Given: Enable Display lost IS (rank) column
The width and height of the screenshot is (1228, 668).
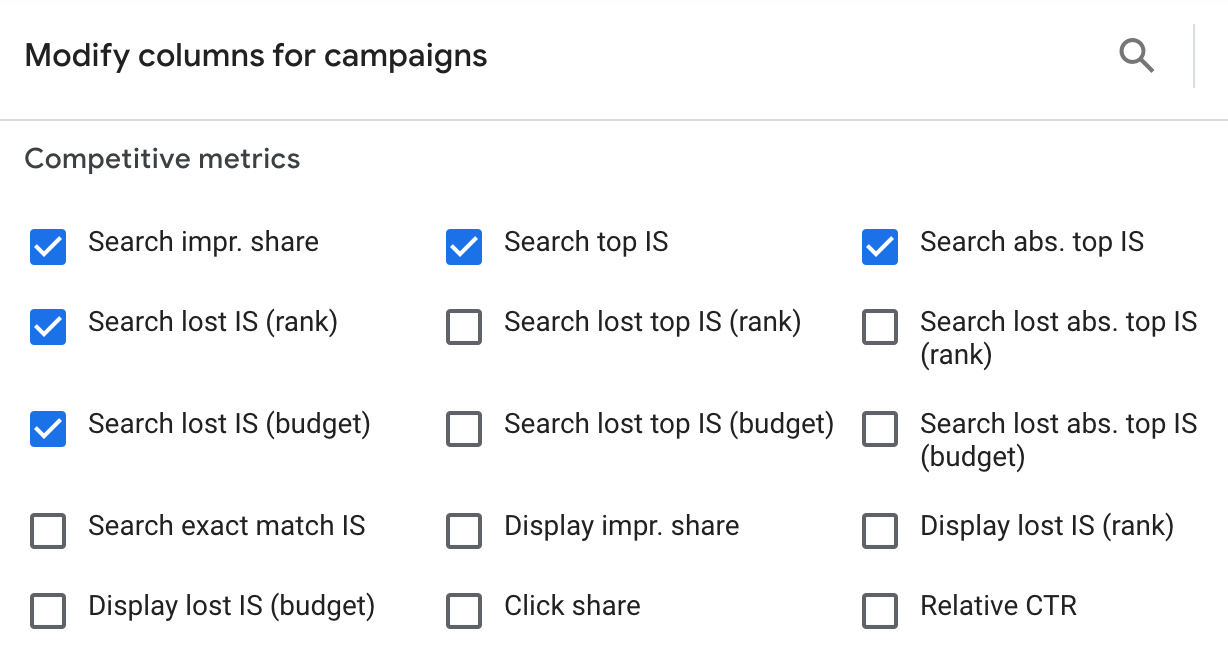Looking at the screenshot, I should tap(880, 531).
